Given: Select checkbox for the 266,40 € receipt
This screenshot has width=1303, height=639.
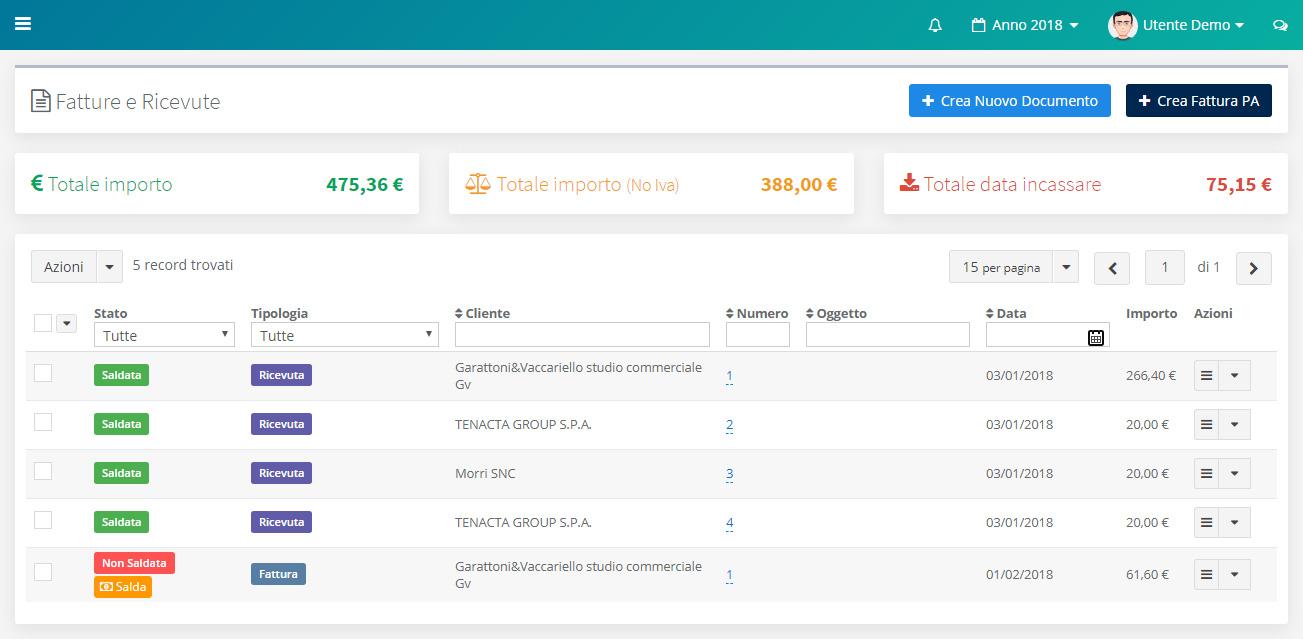Looking at the screenshot, I should pos(43,373).
